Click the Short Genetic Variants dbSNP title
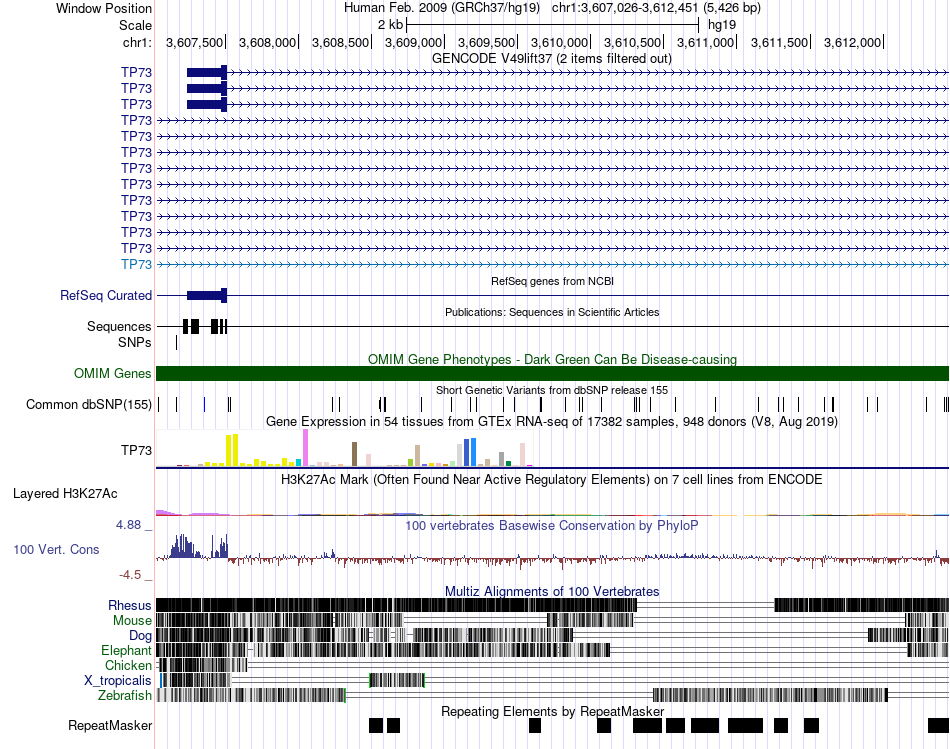This screenshot has height=749, width=950. pos(552,390)
